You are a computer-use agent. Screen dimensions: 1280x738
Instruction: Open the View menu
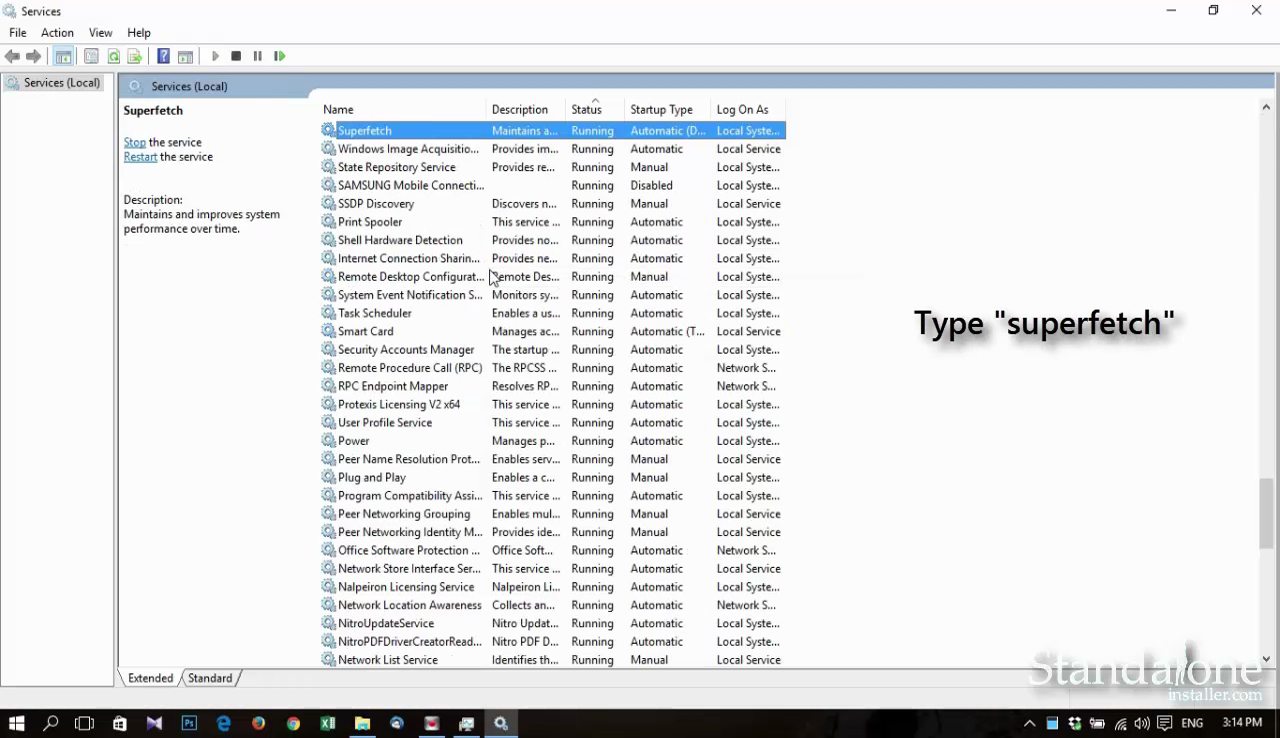(x=100, y=33)
